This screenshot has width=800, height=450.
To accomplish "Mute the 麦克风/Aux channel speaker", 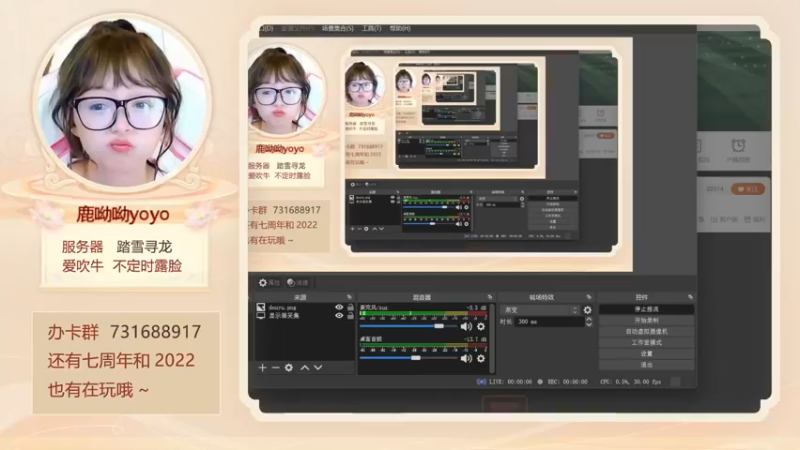I will (466, 327).
